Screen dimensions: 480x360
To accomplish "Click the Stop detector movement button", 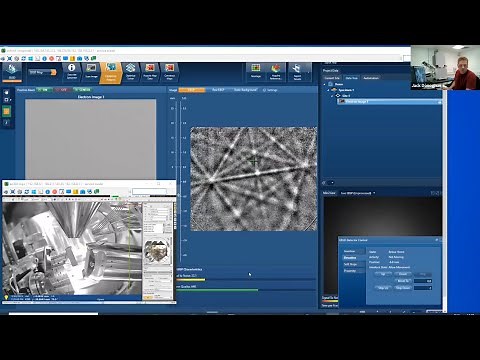I will tap(423, 274).
